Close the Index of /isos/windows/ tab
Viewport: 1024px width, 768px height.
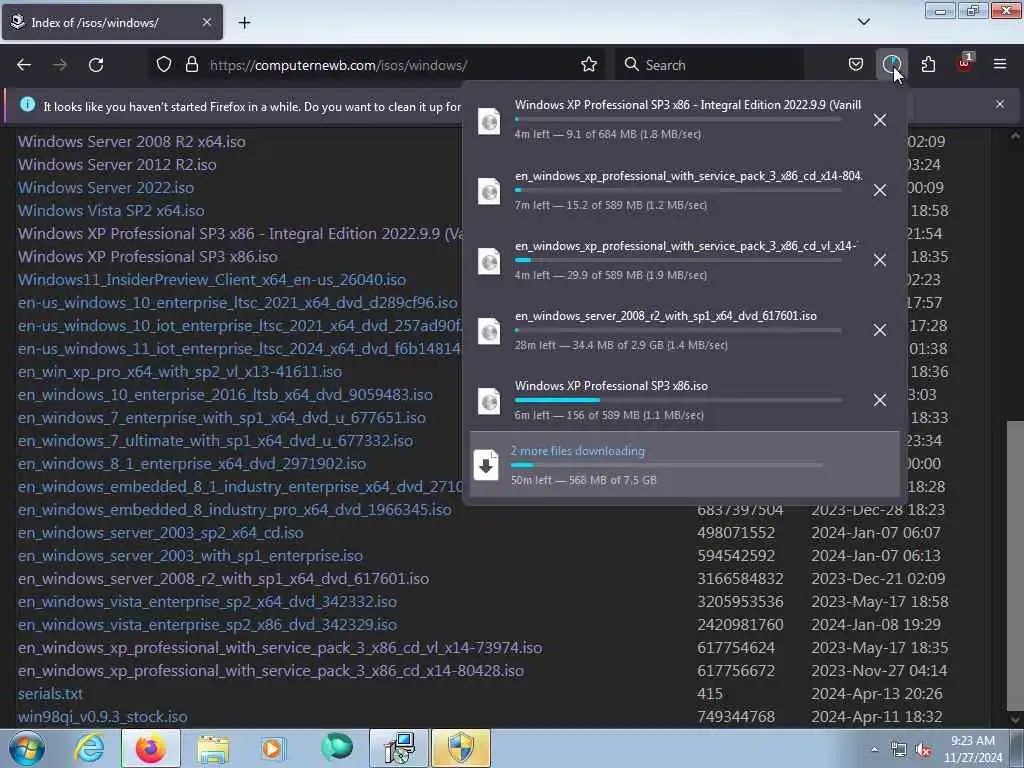click(x=206, y=22)
